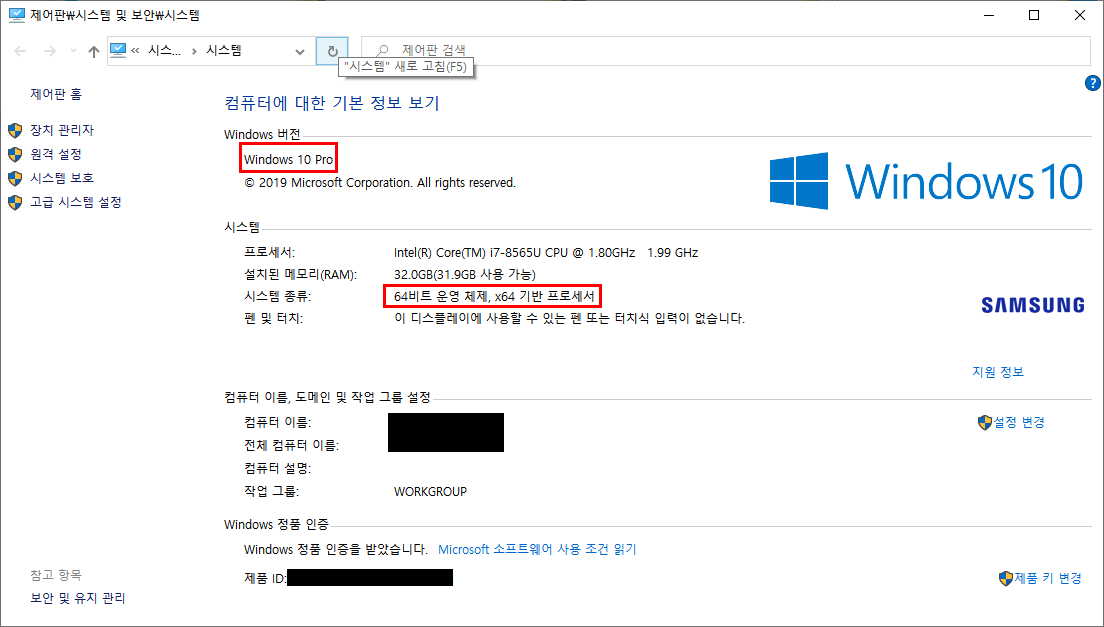Click the shield icon next to 설정 변경
Screen dimensions: 1104x627
coord(985,422)
